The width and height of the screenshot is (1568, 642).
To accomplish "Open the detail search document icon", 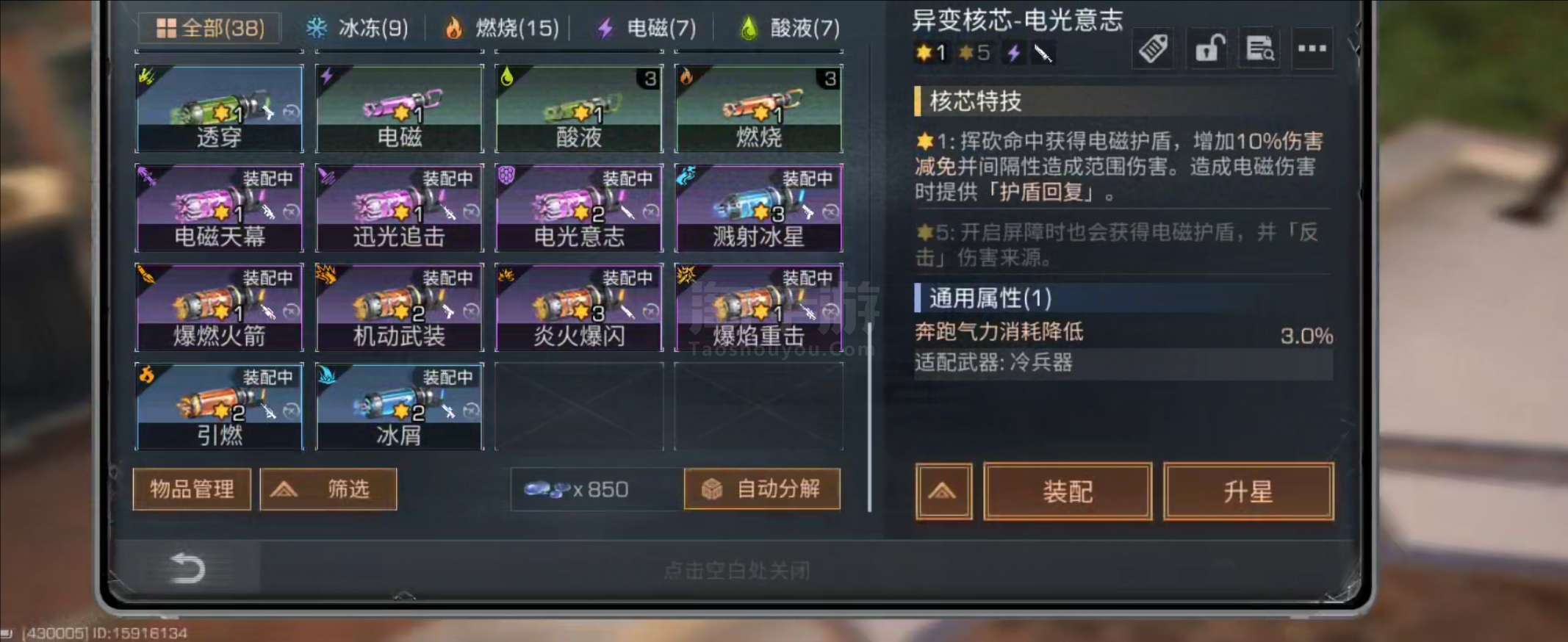I will point(1260,49).
